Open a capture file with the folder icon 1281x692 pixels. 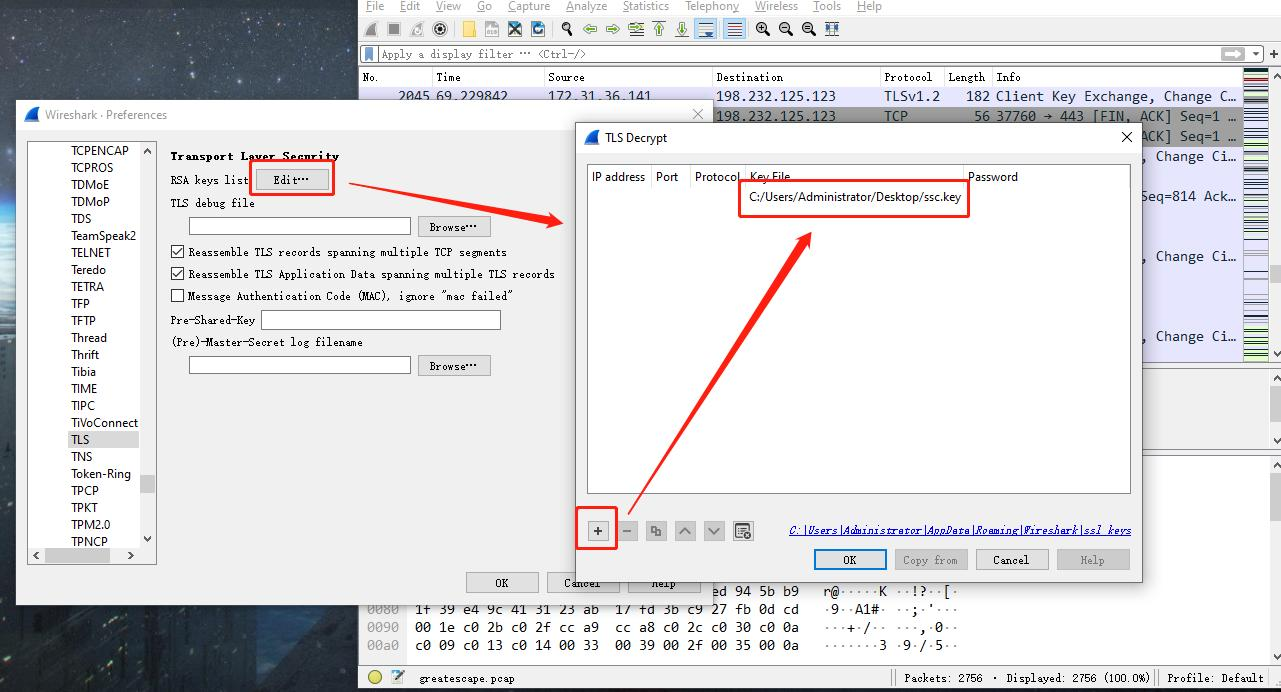[469, 29]
